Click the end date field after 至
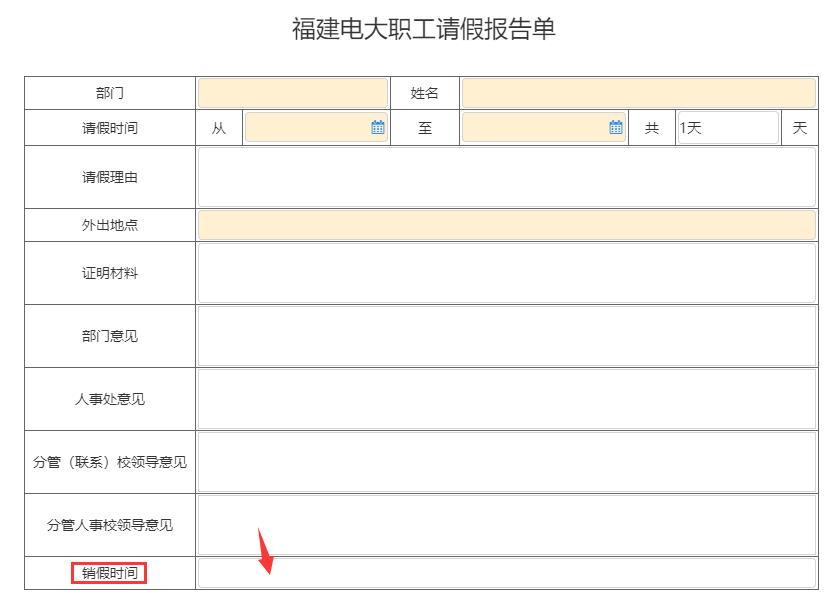This screenshot has width=838, height=593. click(535, 128)
